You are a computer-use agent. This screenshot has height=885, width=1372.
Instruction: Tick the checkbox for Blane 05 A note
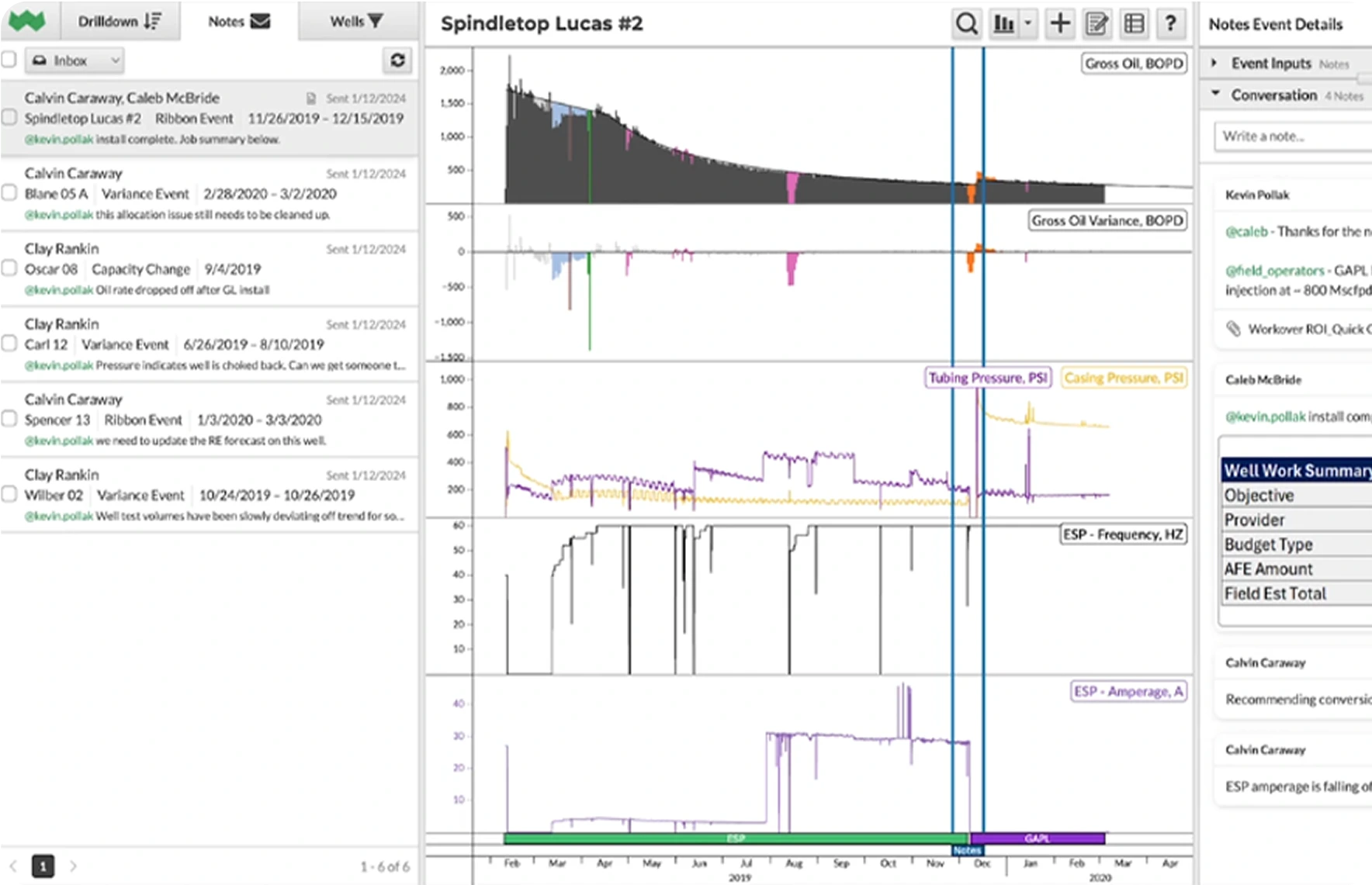(9, 193)
